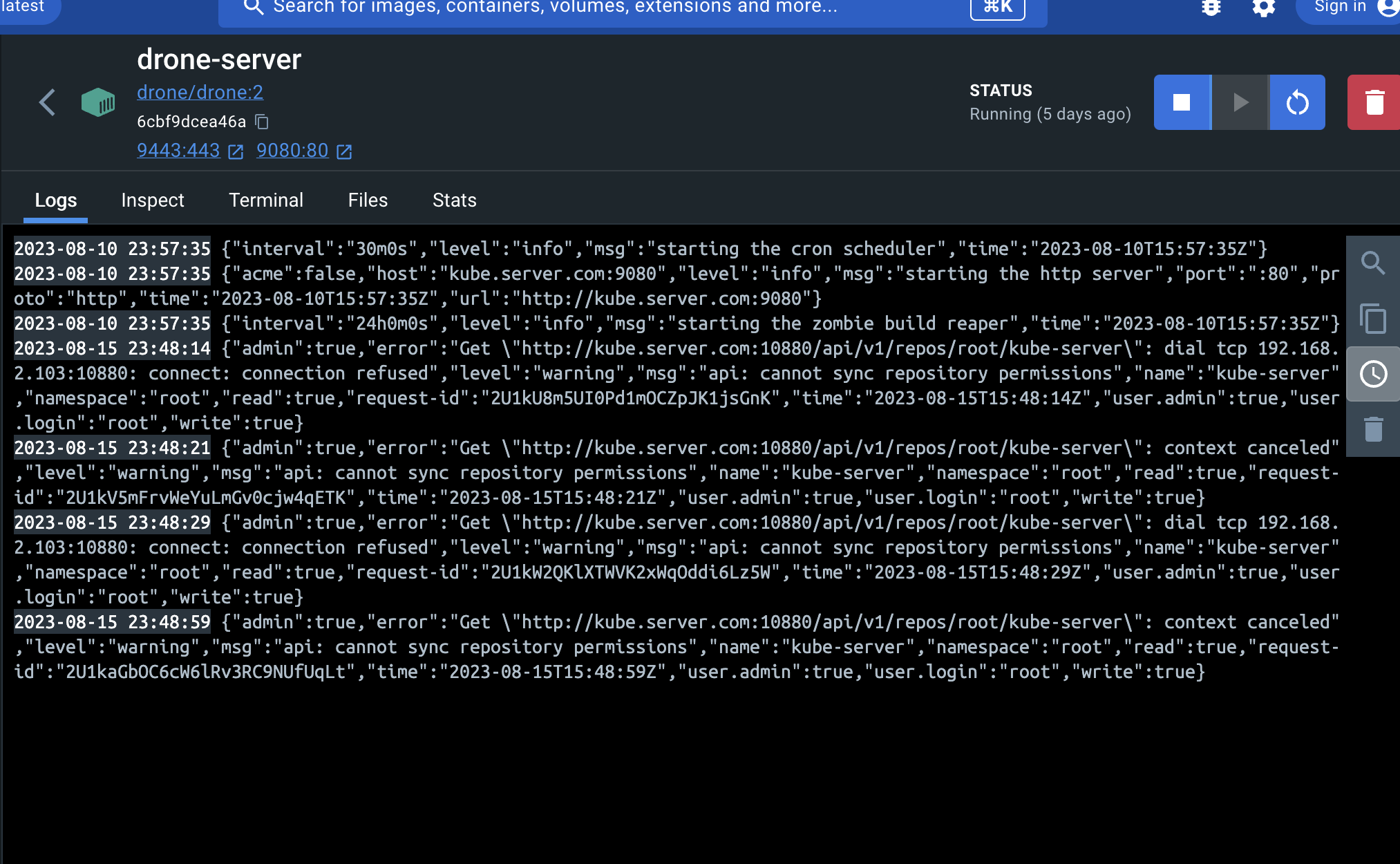Stop the drone-server container

coord(1182,102)
